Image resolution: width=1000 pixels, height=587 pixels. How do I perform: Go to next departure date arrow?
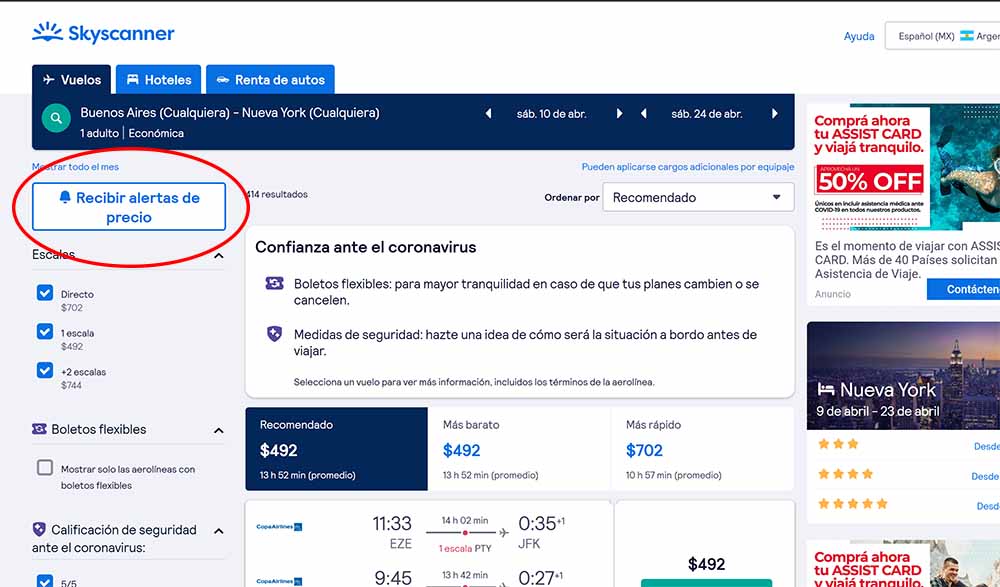point(619,114)
